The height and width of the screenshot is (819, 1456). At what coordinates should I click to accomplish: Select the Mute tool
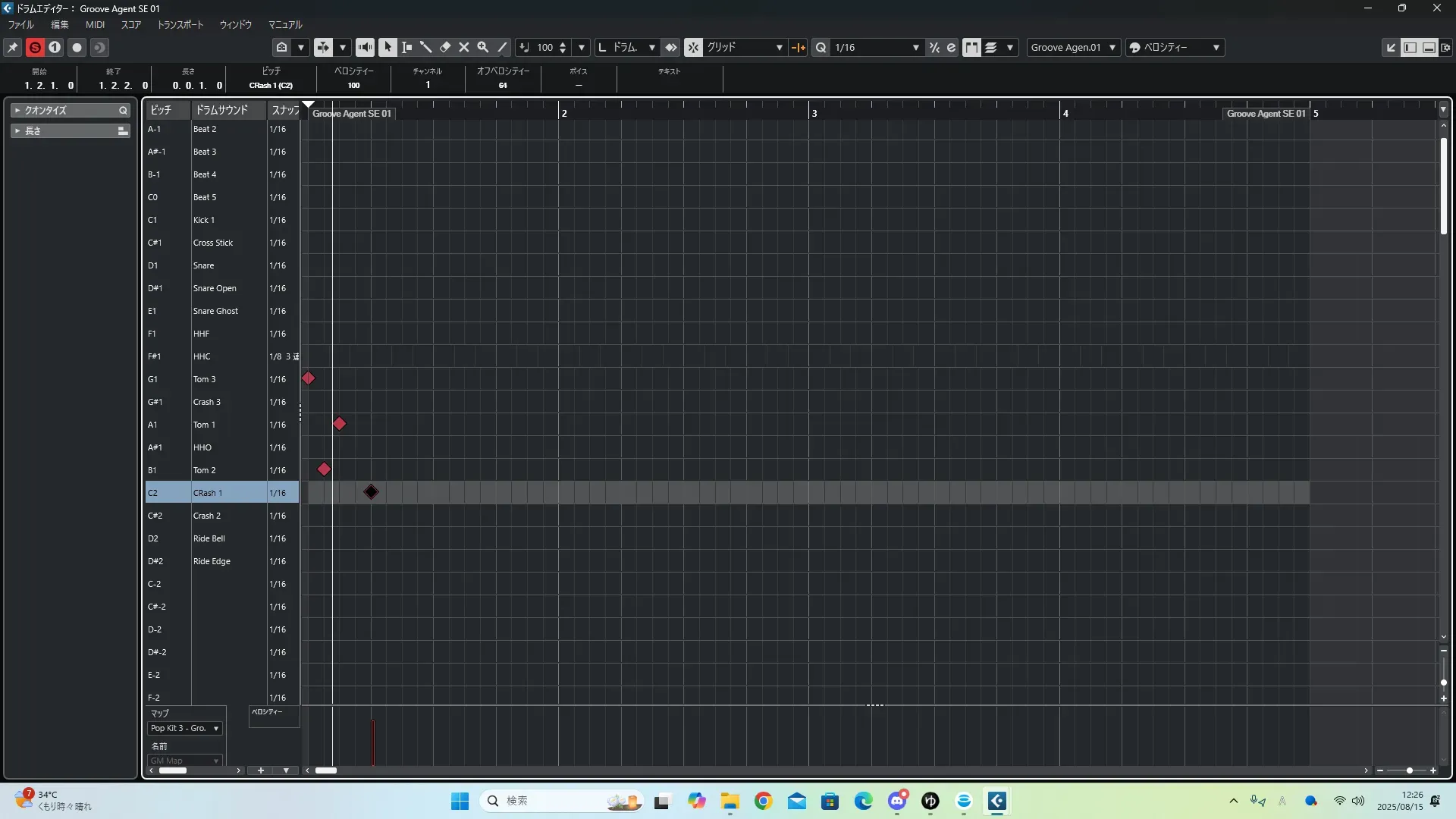[x=464, y=47]
